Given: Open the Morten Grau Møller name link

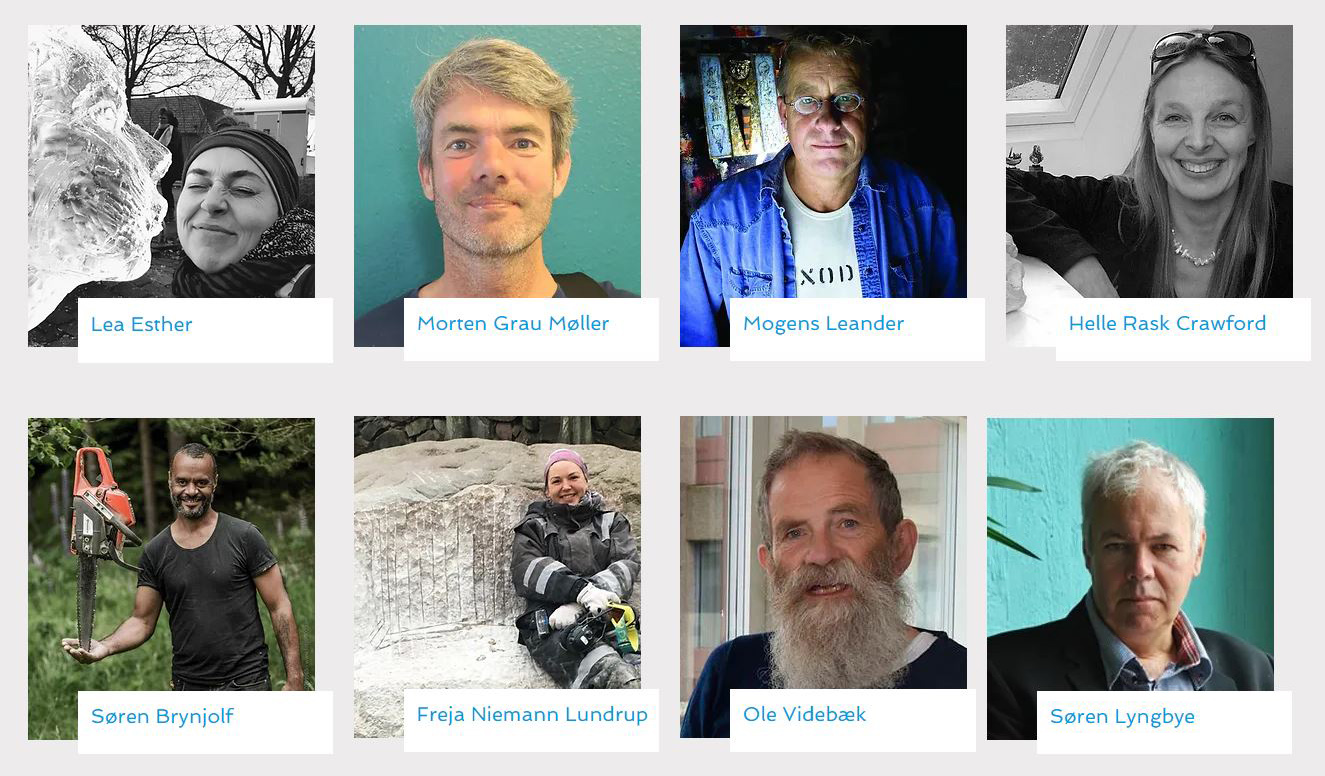Looking at the screenshot, I should point(513,323).
